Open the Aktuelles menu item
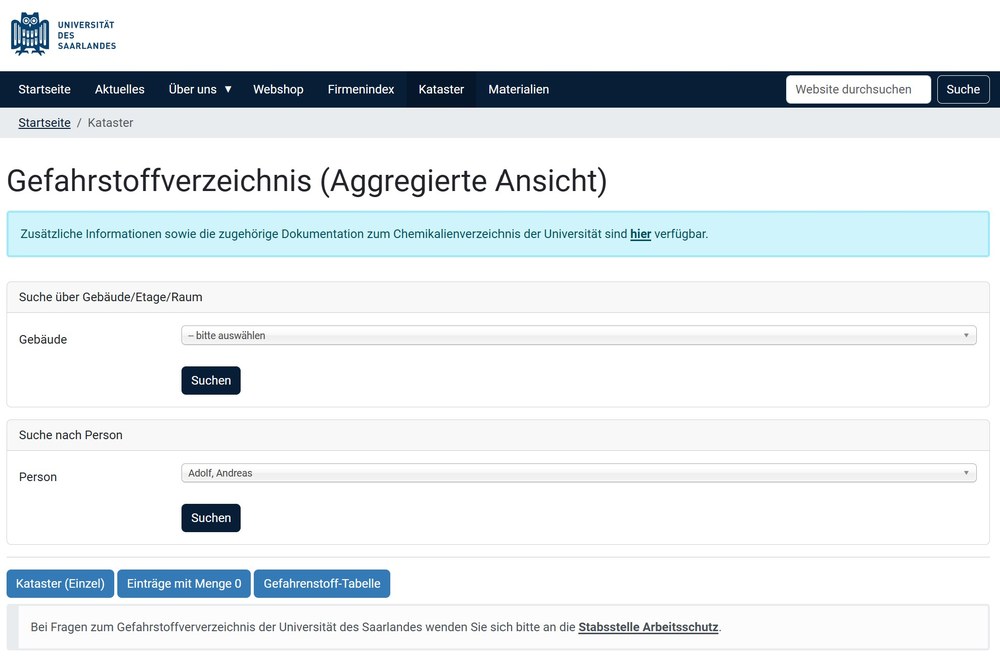This screenshot has height=661, width=1000. coord(120,89)
